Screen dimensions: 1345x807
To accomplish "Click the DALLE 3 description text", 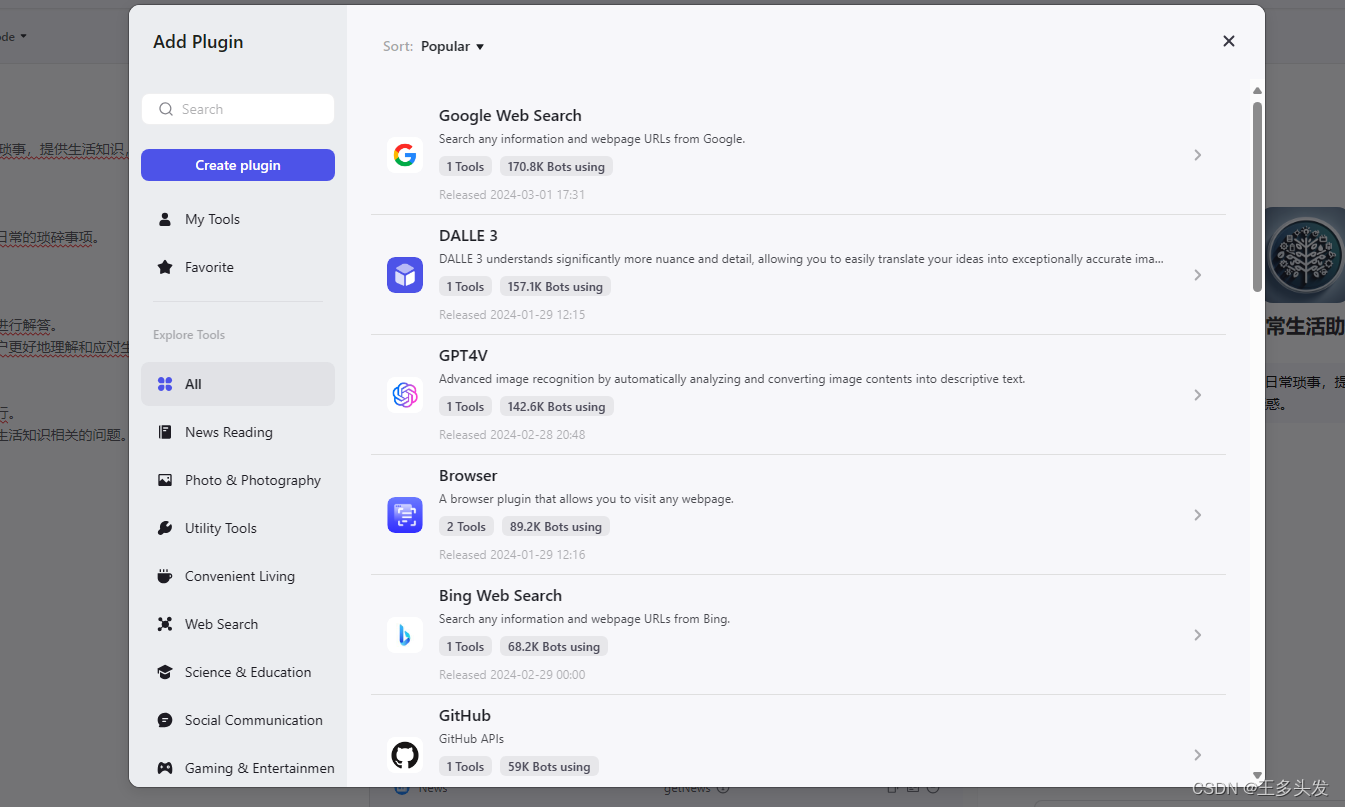I will pyautogui.click(x=801, y=259).
